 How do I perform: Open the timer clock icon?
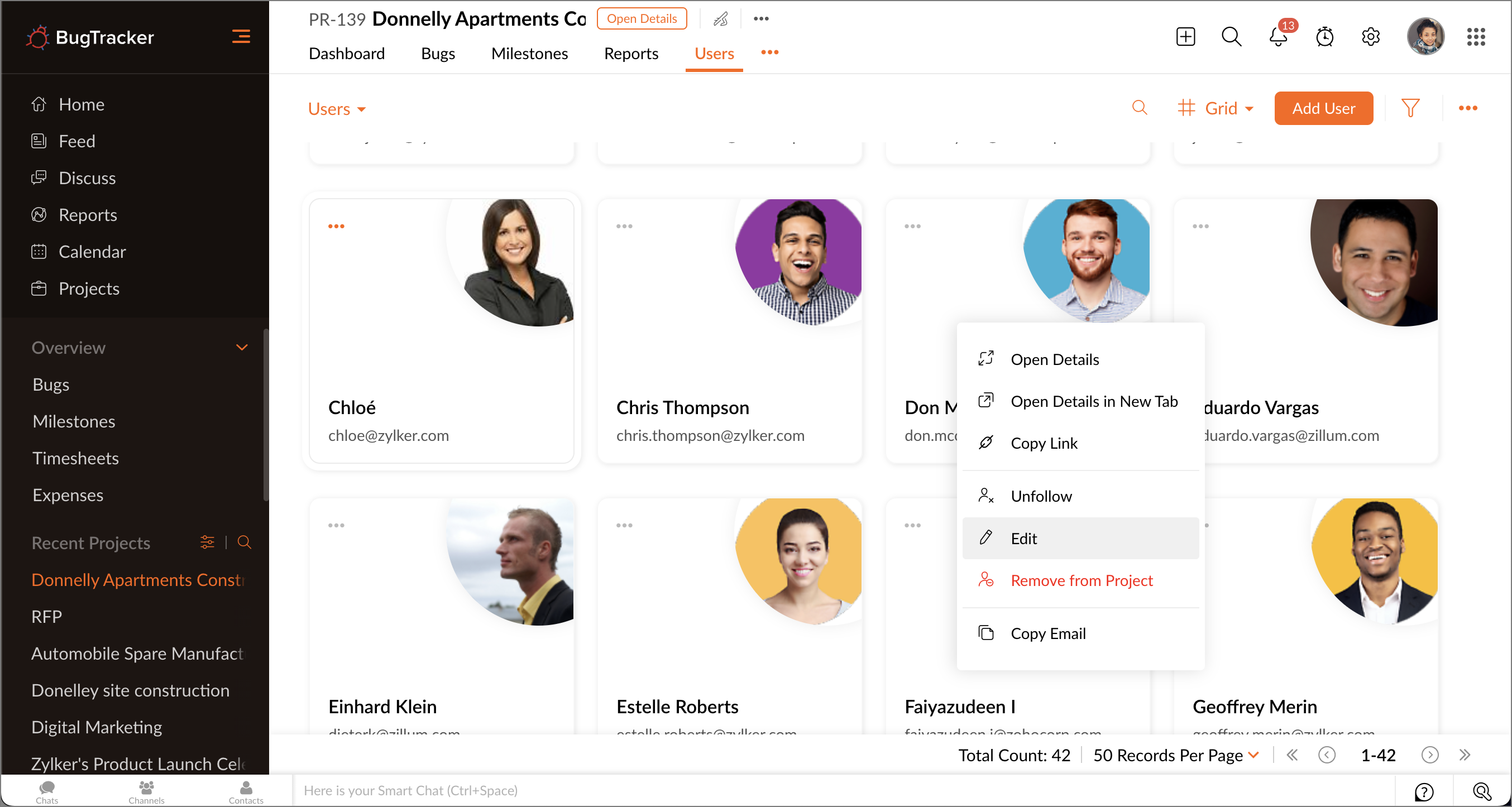1324,37
